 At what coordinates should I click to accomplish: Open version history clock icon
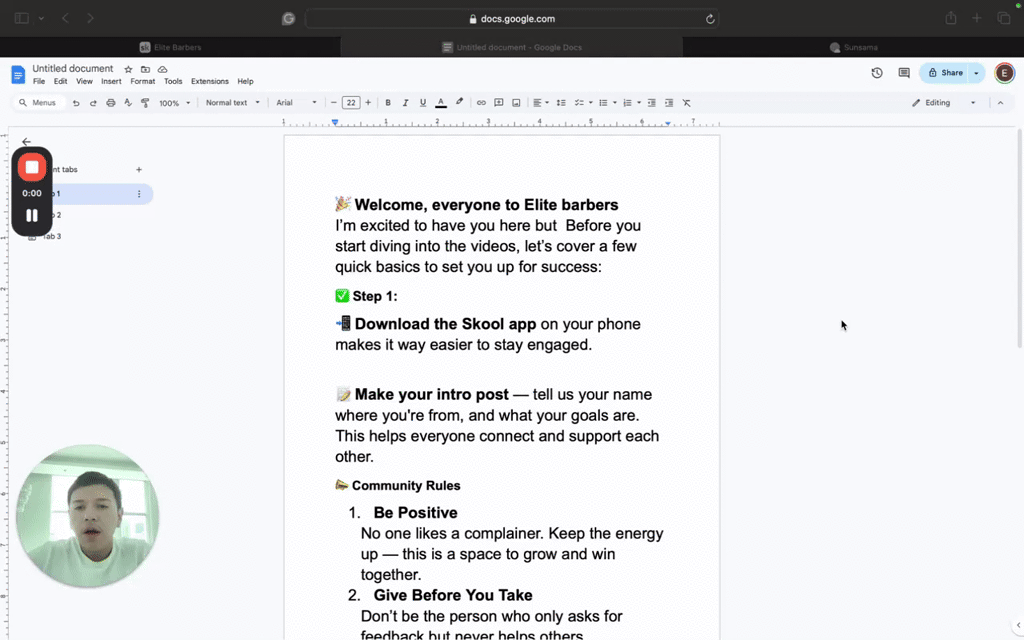877,73
